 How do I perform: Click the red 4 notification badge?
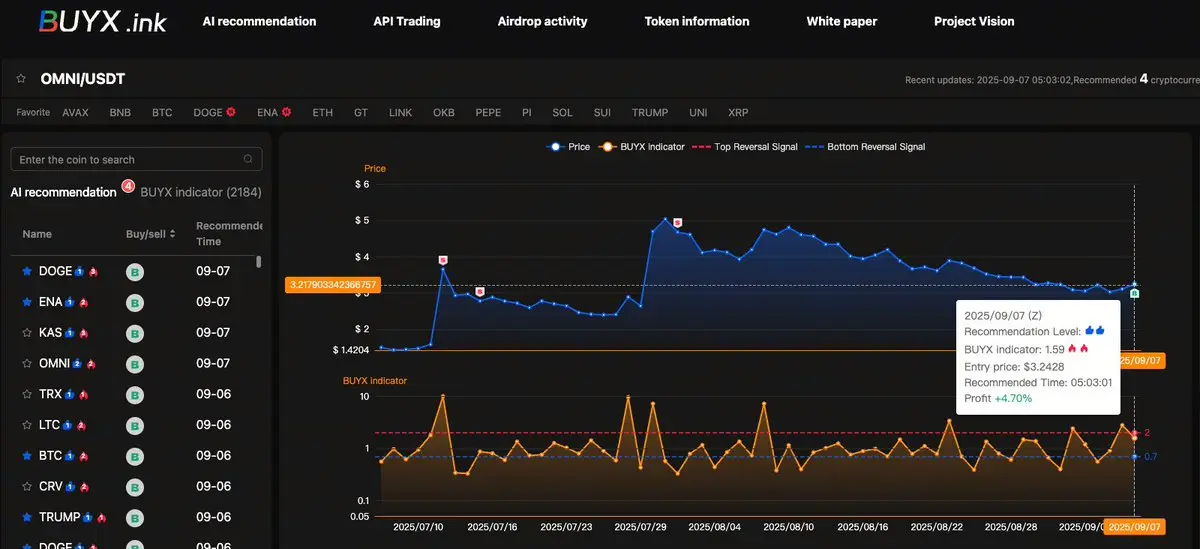[128, 185]
